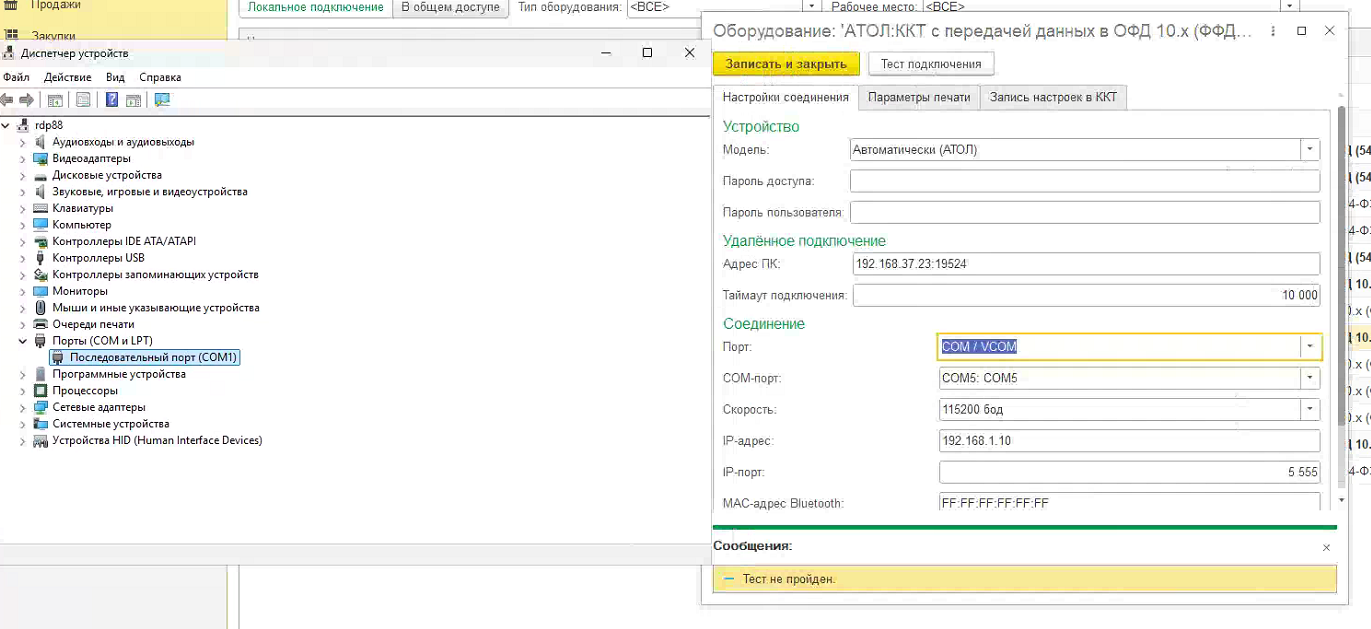
Task: Click the Последовательный порт (COM1) port icon
Action: pyautogui.click(x=58, y=357)
